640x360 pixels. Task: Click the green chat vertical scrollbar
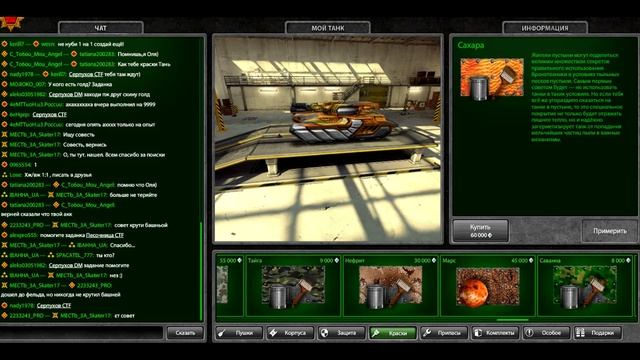click(x=201, y=271)
